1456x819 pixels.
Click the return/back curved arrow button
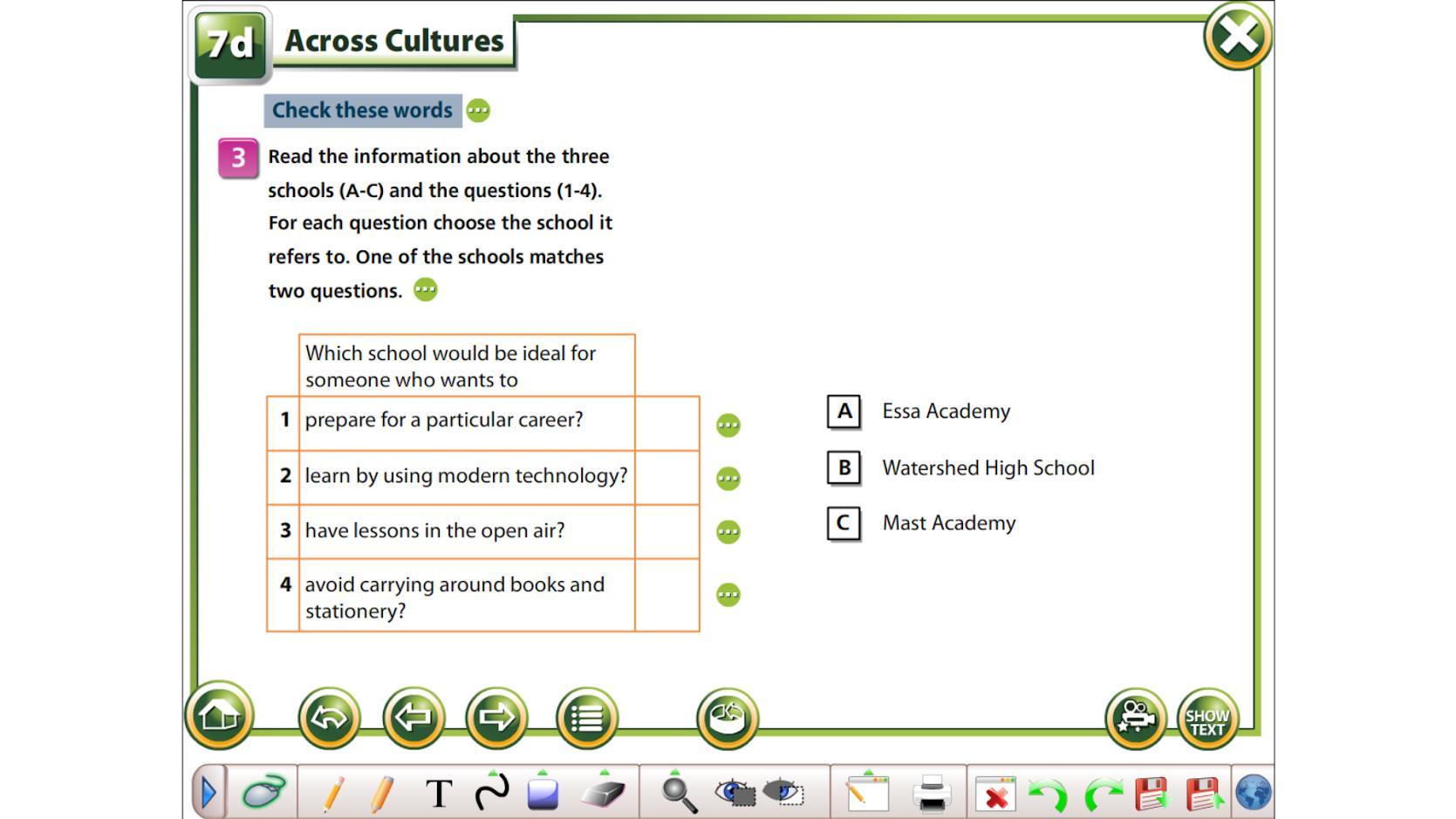[x=329, y=718]
